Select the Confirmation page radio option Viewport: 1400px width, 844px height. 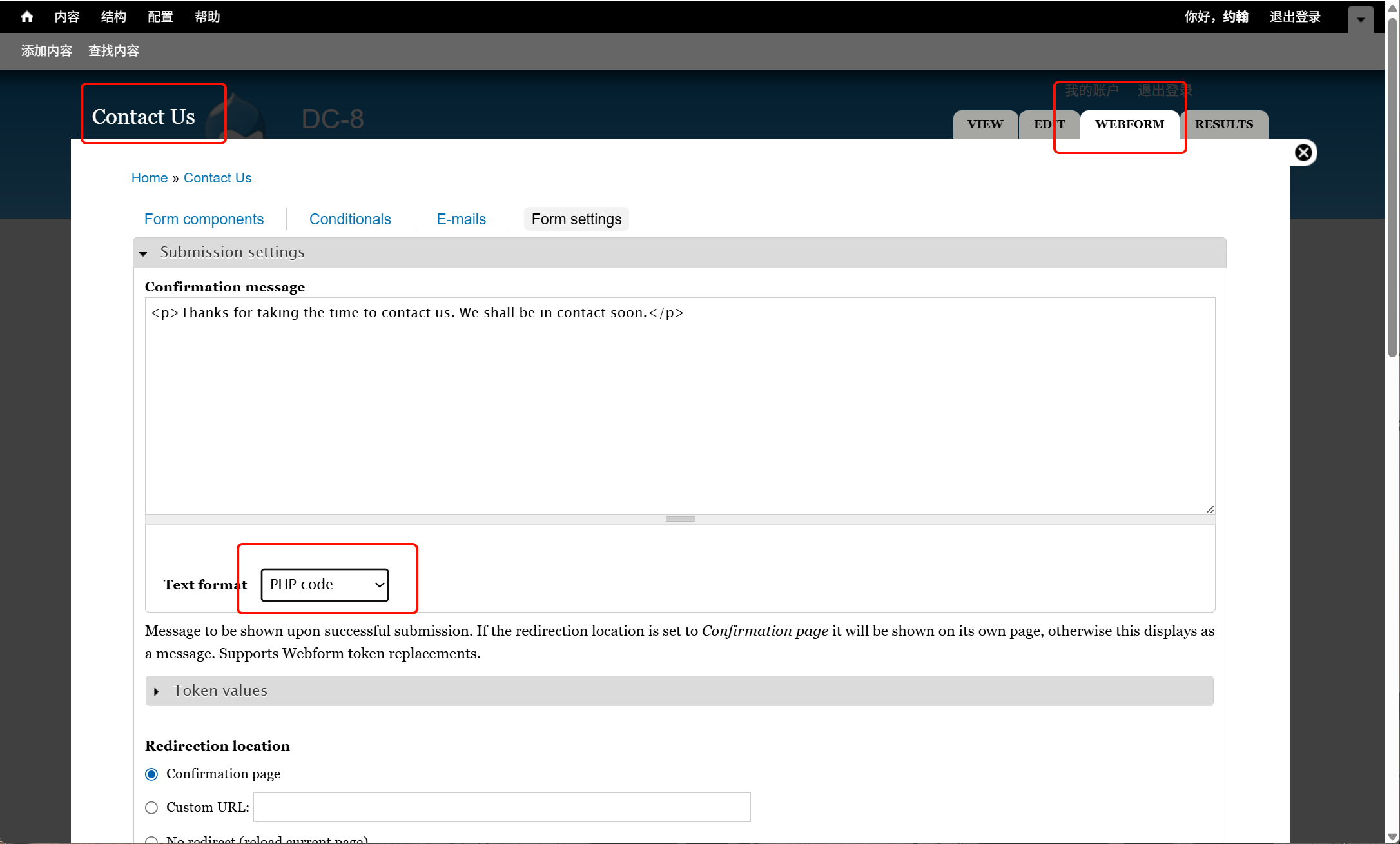pos(151,774)
